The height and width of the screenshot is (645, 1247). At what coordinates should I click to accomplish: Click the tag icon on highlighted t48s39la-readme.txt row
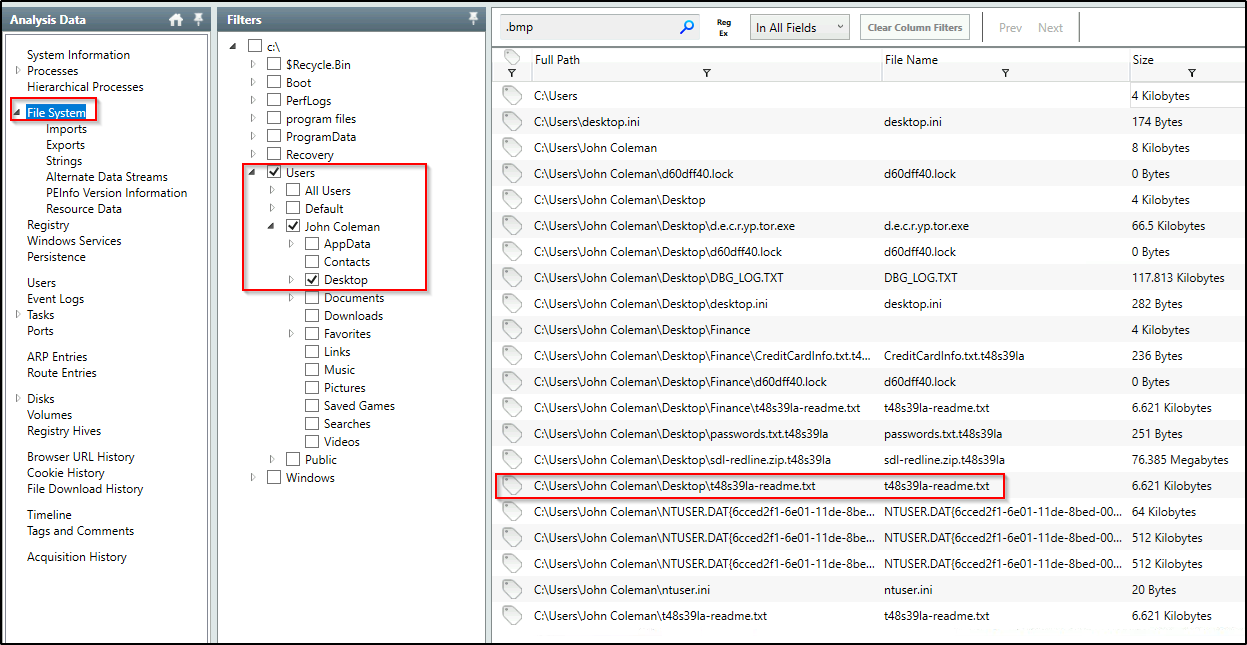[x=513, y=485]
